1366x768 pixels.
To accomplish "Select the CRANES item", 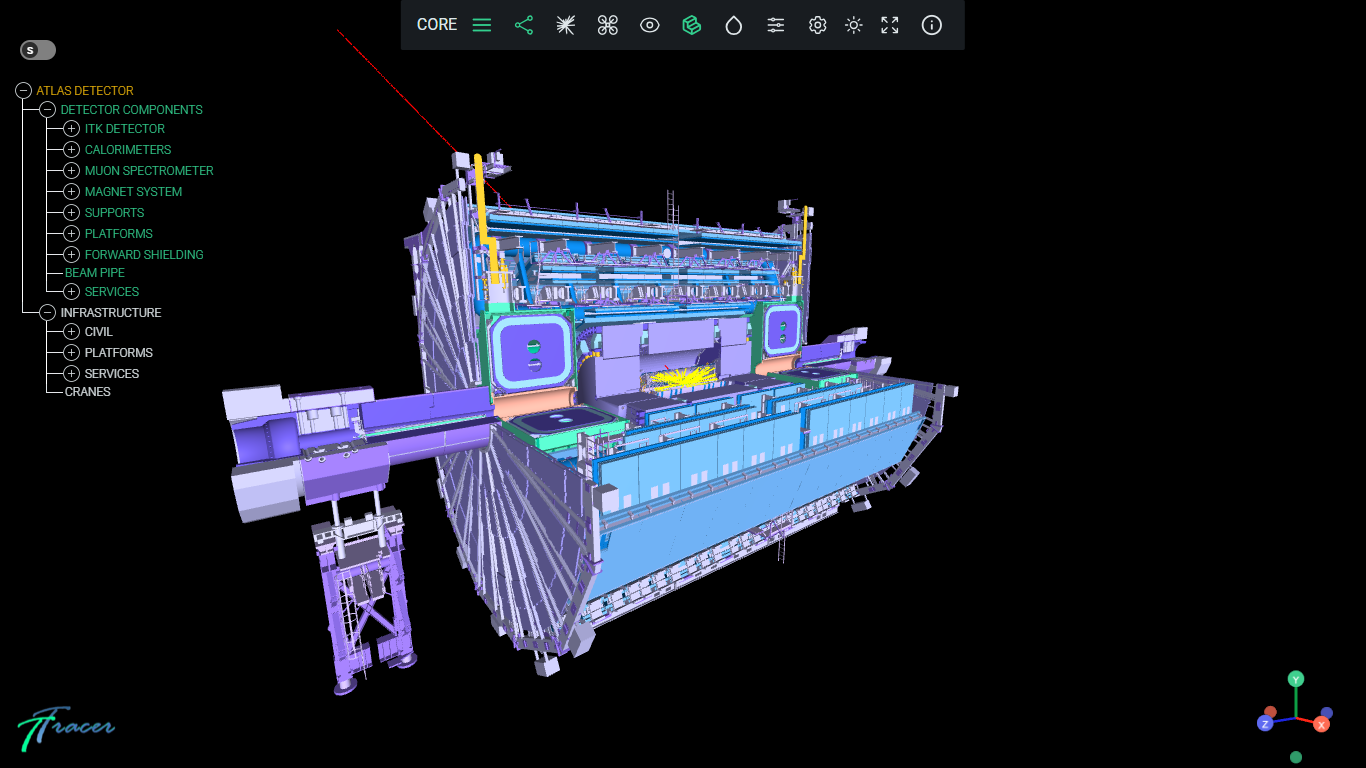I will coord(88,392).
